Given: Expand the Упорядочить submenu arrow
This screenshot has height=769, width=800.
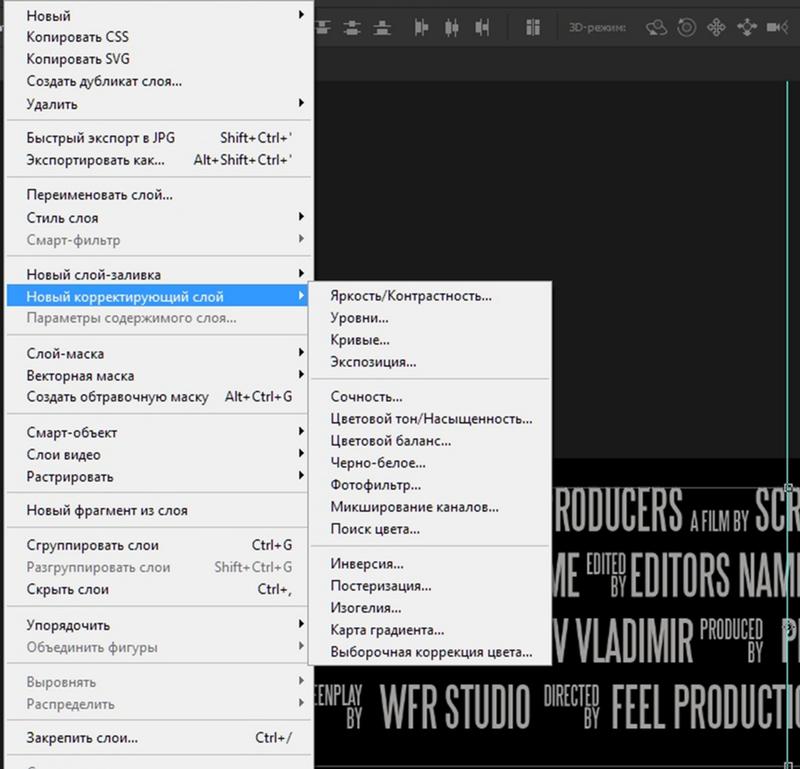Looking at the screenshot, I should click(x=301, y=624).
